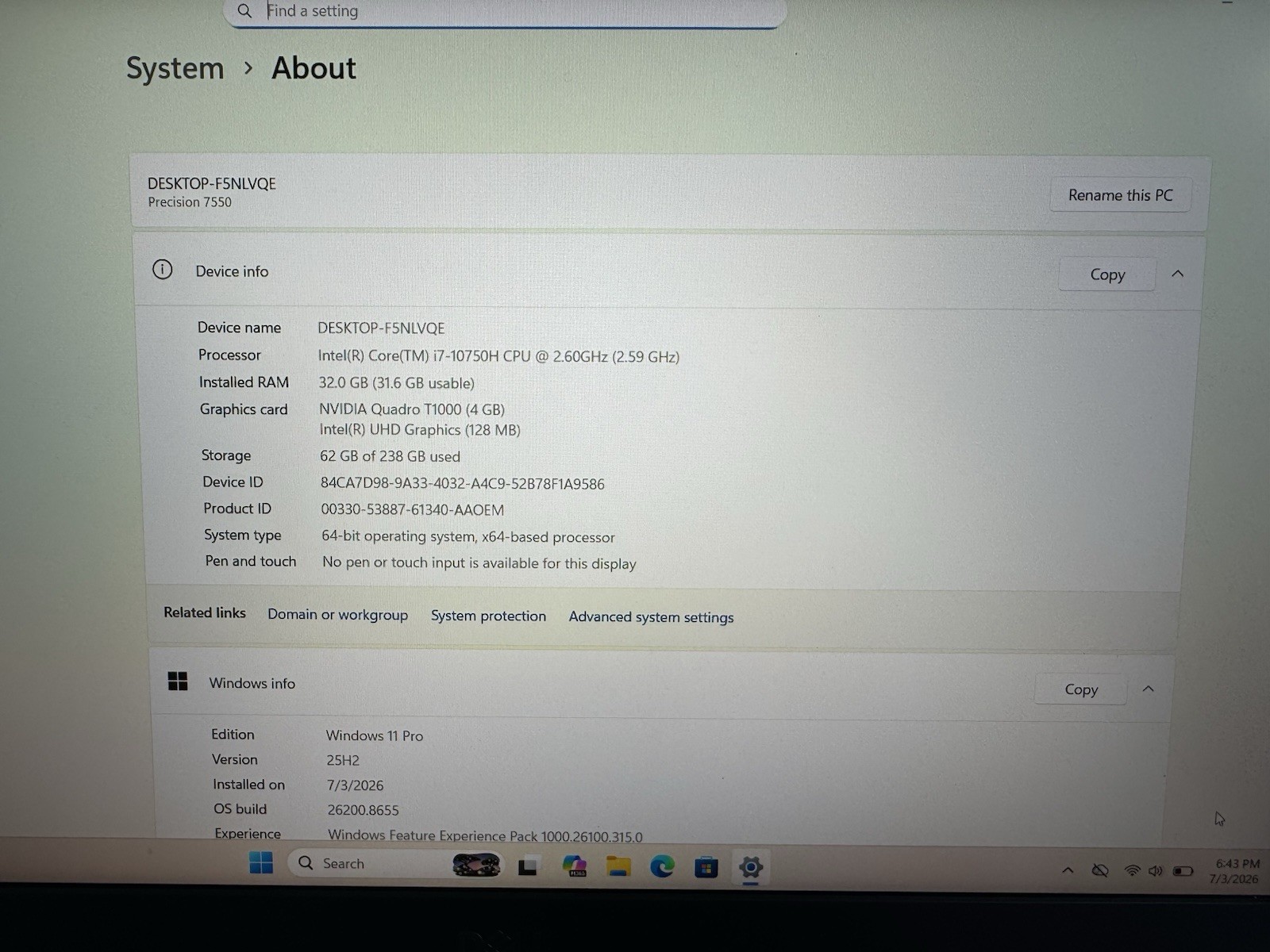This screenshot has width=1270, height=952.
Task: Click the Find a setting search box
Action: (x=506, y=11)
